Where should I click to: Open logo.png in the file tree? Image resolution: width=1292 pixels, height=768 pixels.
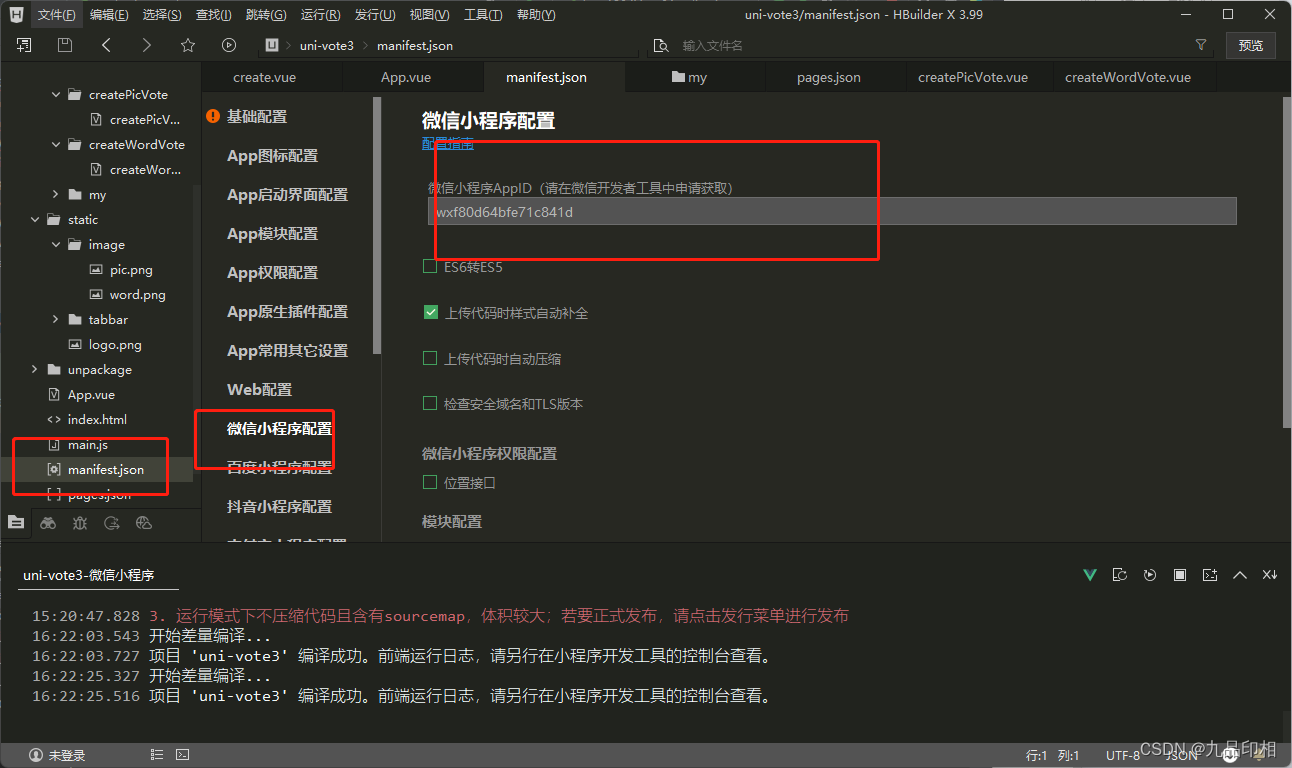115,345
